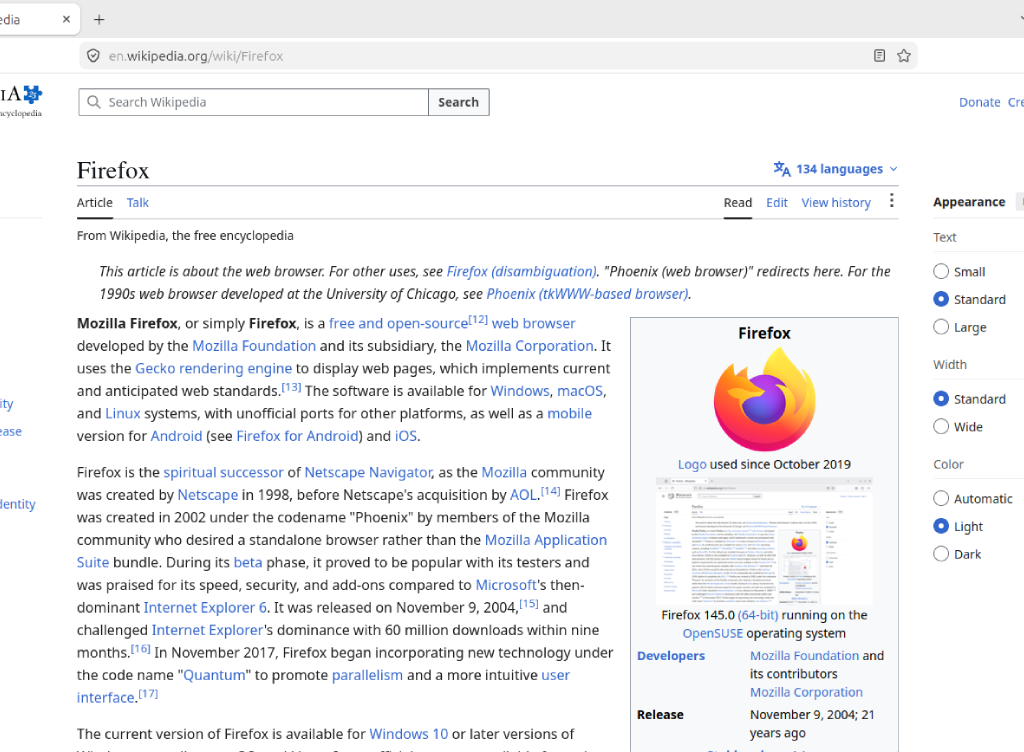Toggle reader view icon in address bar
Screen dimensions: 1024x752
click(x=880, y=56)
